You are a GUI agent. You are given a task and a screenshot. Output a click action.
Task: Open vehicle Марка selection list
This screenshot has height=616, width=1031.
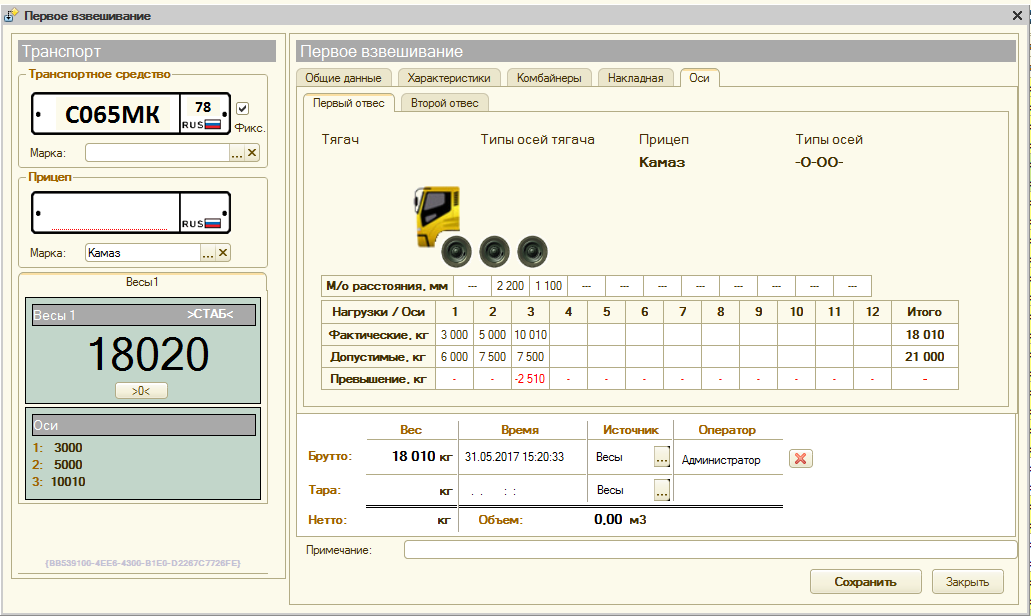(236, 153)
